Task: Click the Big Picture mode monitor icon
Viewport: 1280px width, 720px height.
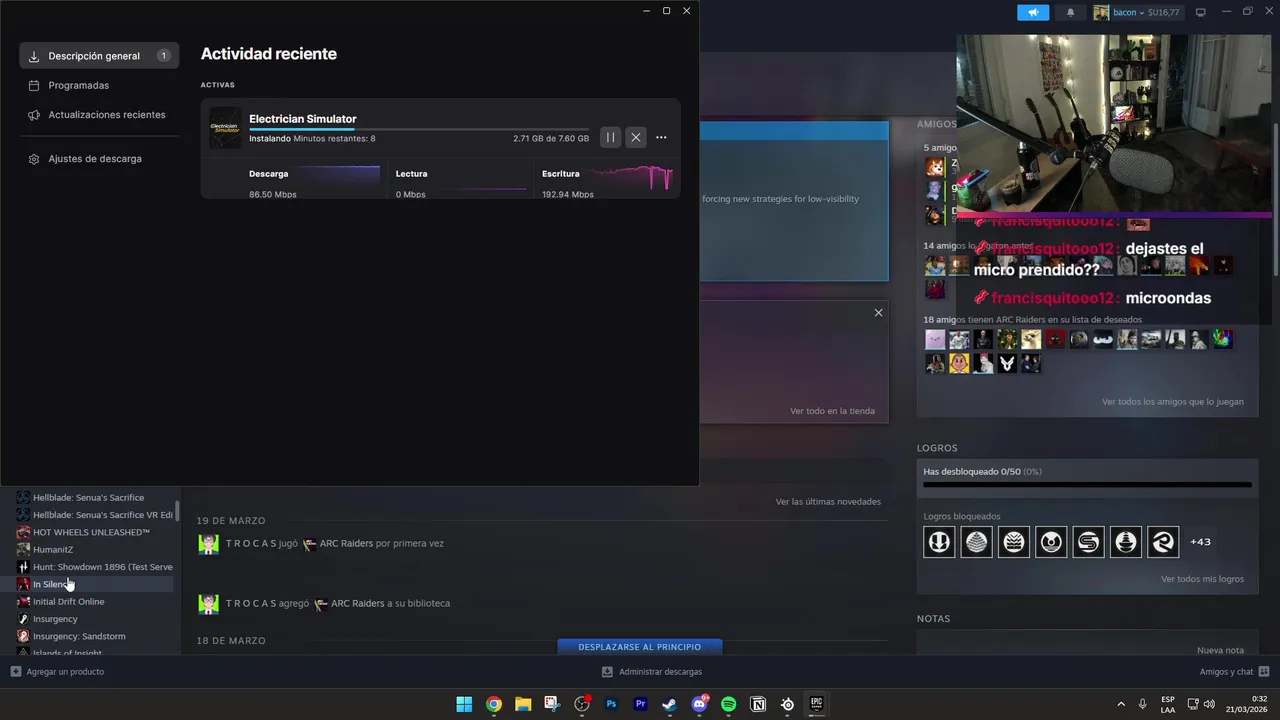Action: (1201, 12)
